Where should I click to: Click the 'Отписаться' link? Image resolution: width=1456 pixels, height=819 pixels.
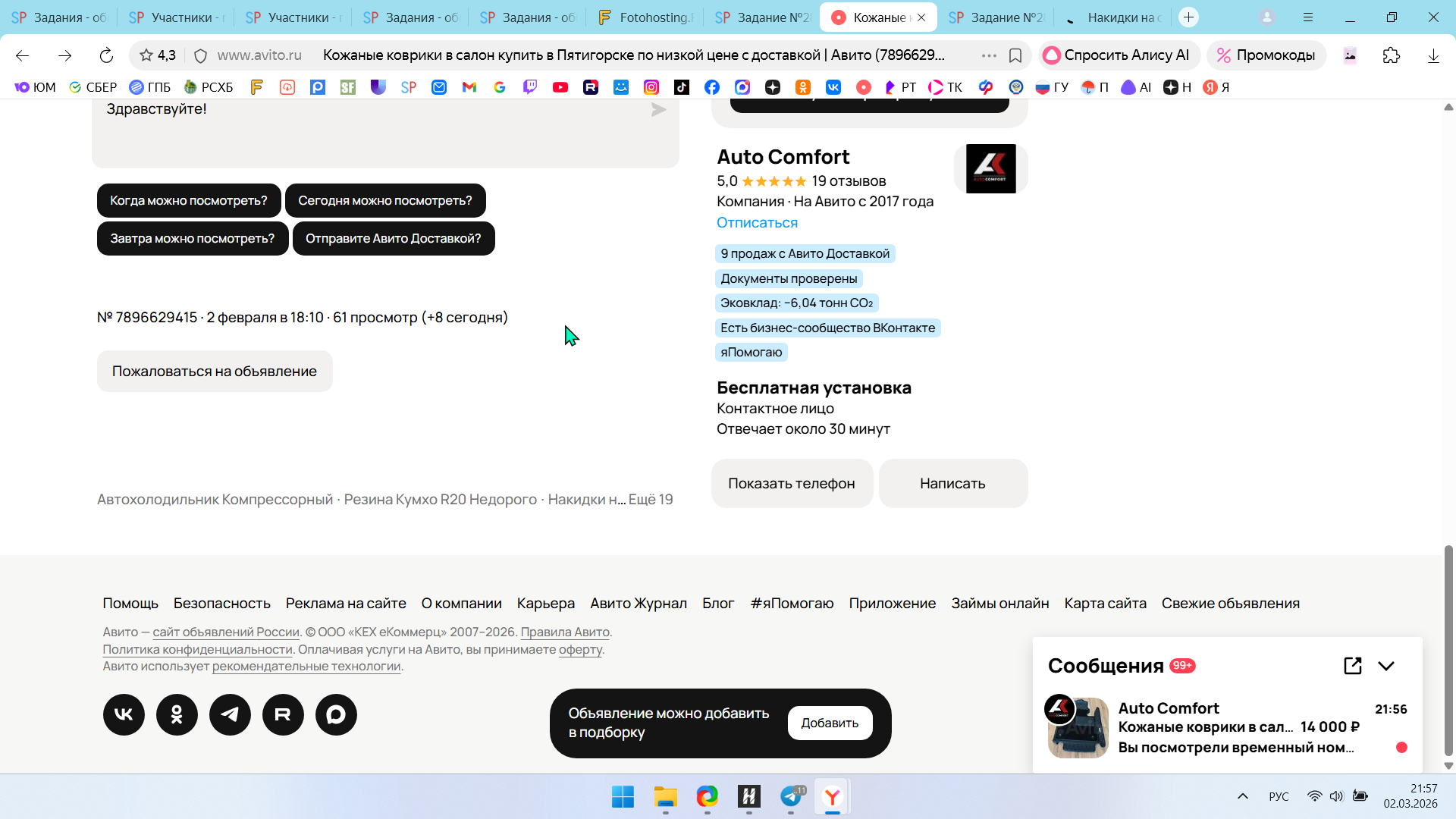pyautogui.click(x=757, y=223)
